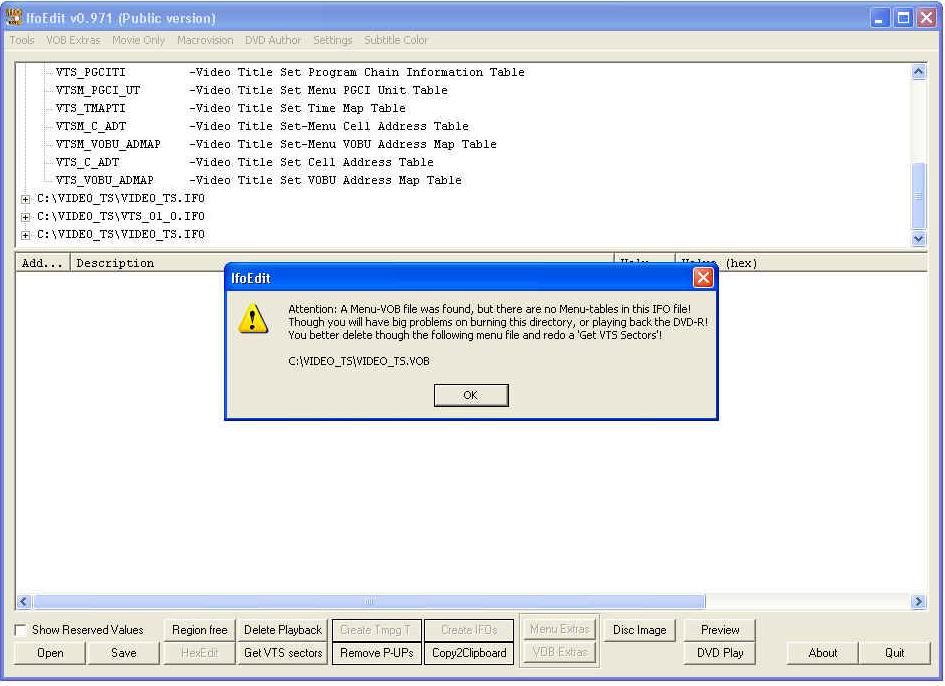Click the Disc Image button
The image size is (945, 686).
(639, 630)
